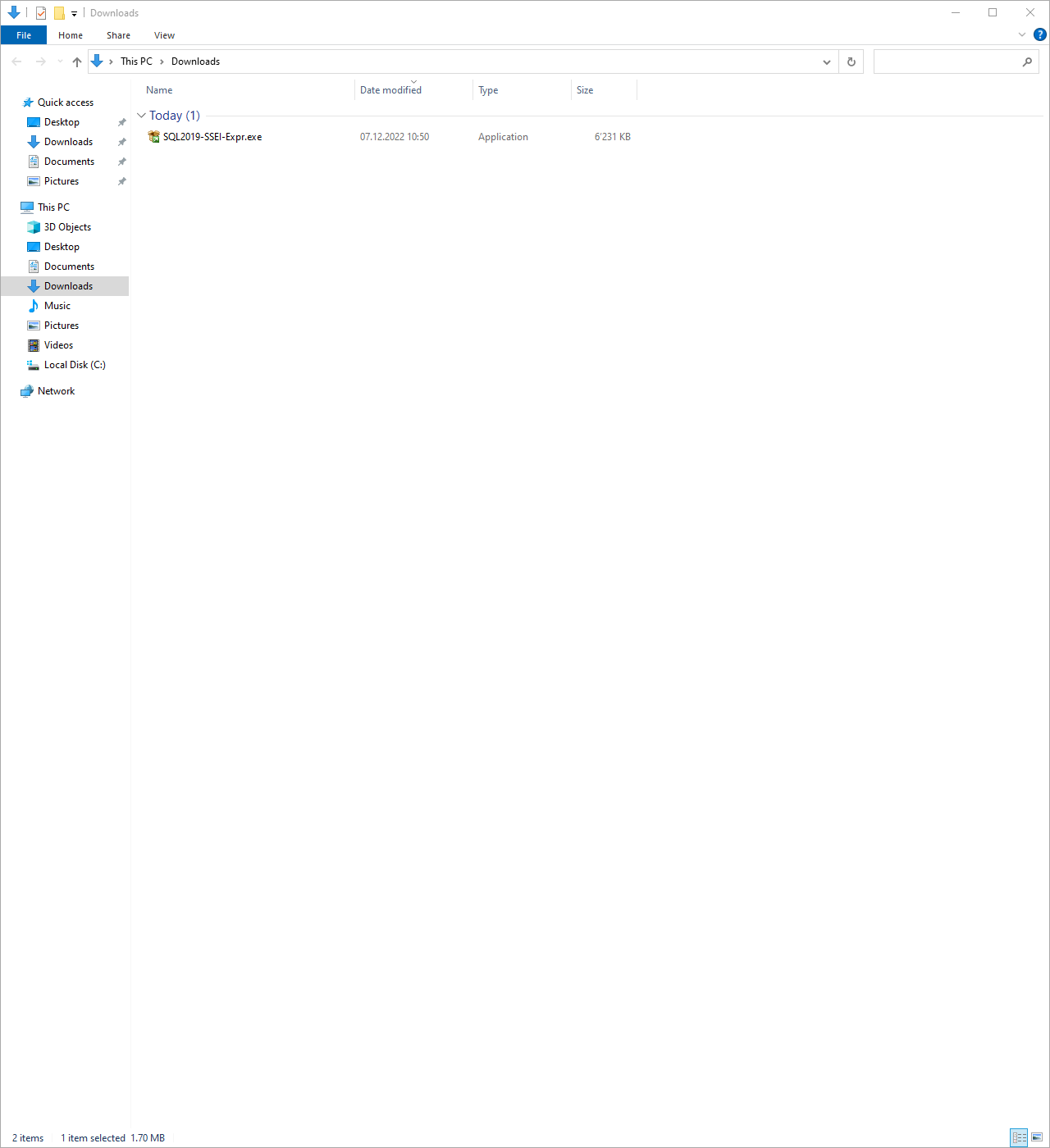Click the 'Application' type cell
Viewport: 1050px width, 1148px height.
click(x=503, y=137)
